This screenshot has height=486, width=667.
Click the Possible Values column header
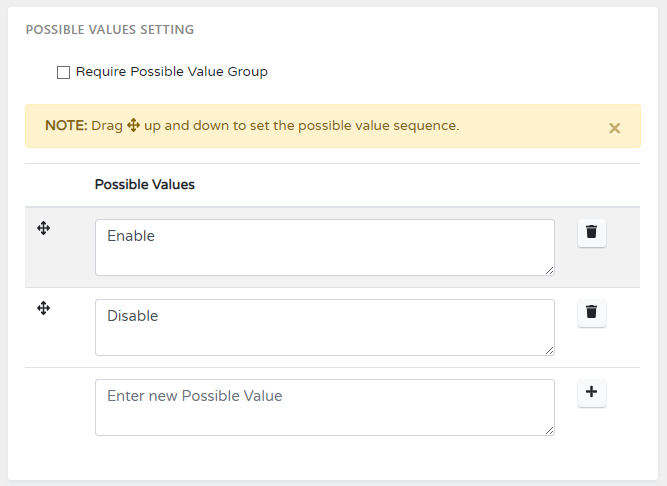pyautogui.click(x=144, y=185)
